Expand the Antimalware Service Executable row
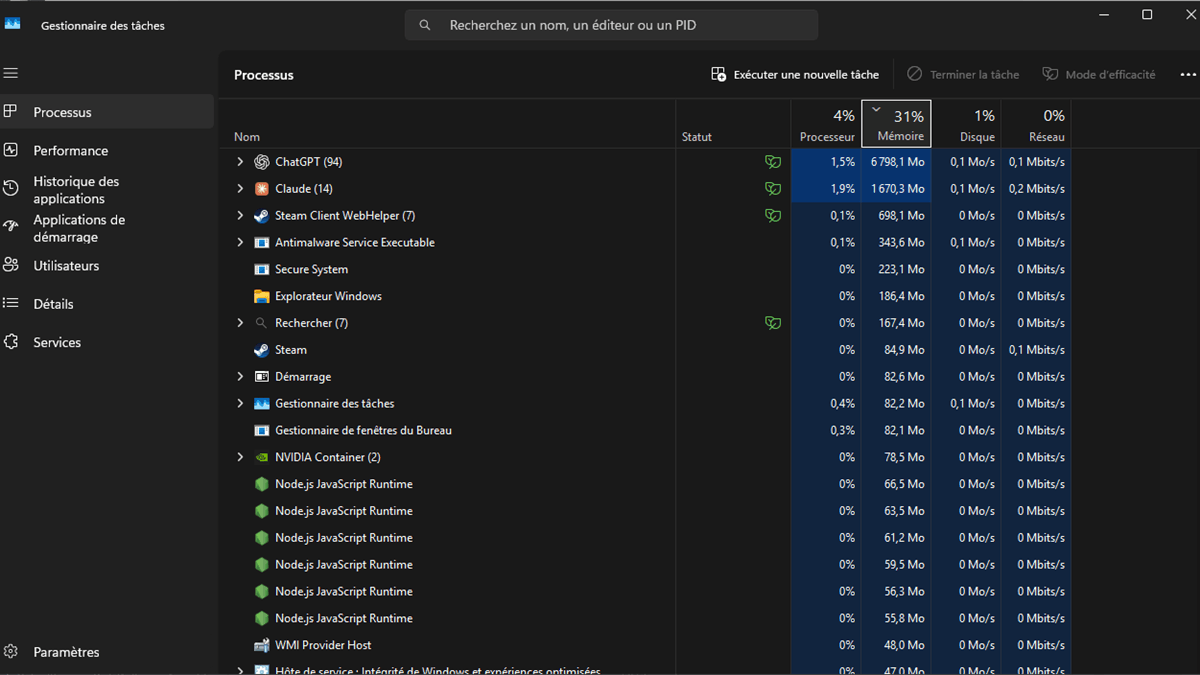Viewport: 1200px width, 675px height. 240,243
